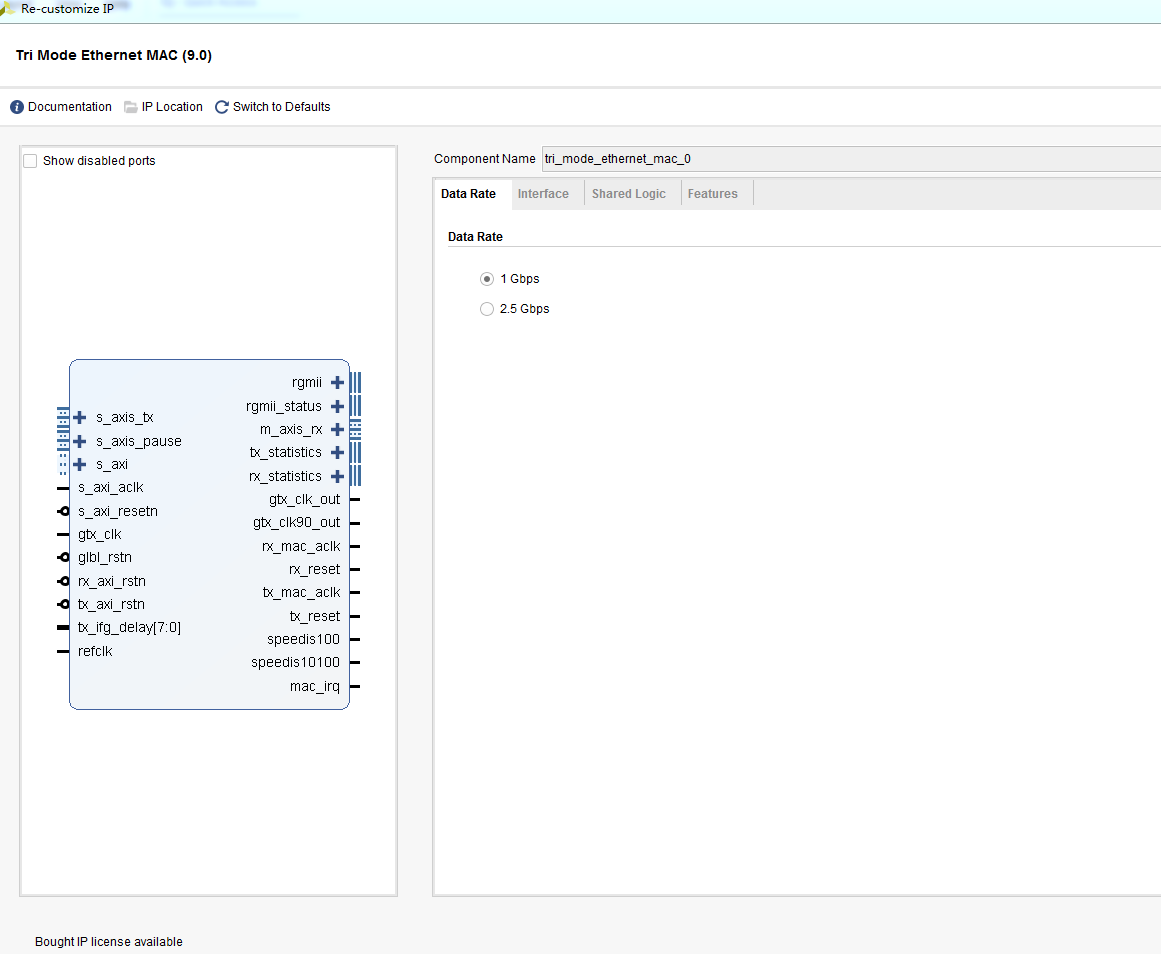Expand the s_axis_pause interface port
The image size is (1161, 954).
(x=80, y=441)
